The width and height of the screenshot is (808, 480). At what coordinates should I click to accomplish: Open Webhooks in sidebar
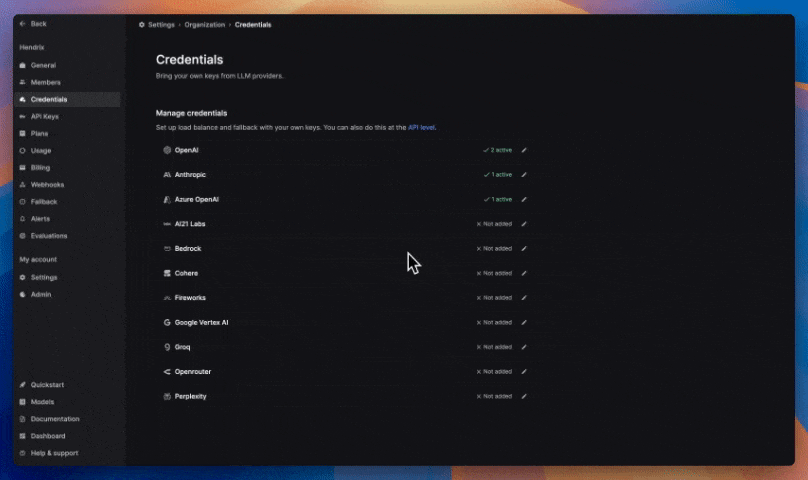pyautogui.click(x=67, y=185)
